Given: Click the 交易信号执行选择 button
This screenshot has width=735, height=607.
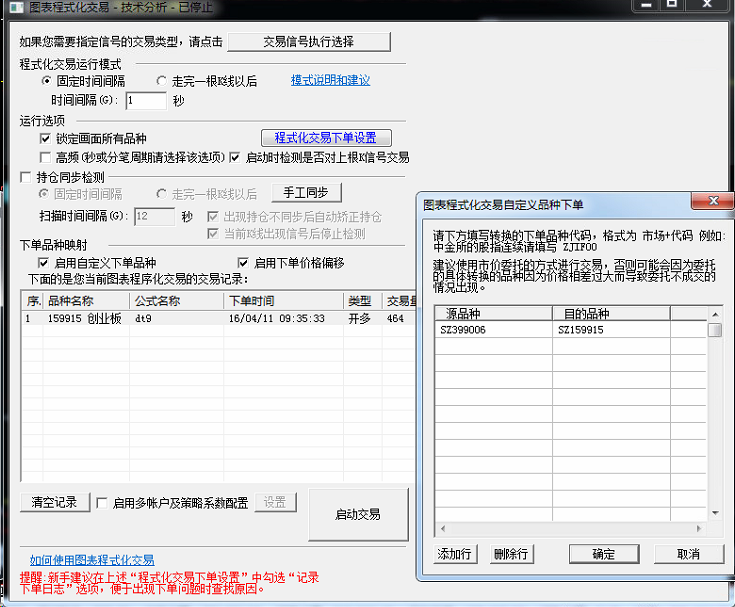Looking at the screenshot, I should coord(309,42).
